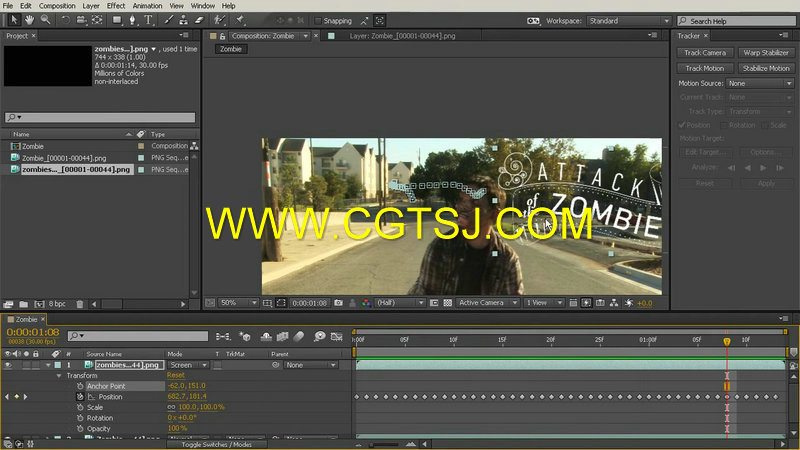
Task: Toggle the Scale checkbox in Tracker
Action: [x=764, y=125]
